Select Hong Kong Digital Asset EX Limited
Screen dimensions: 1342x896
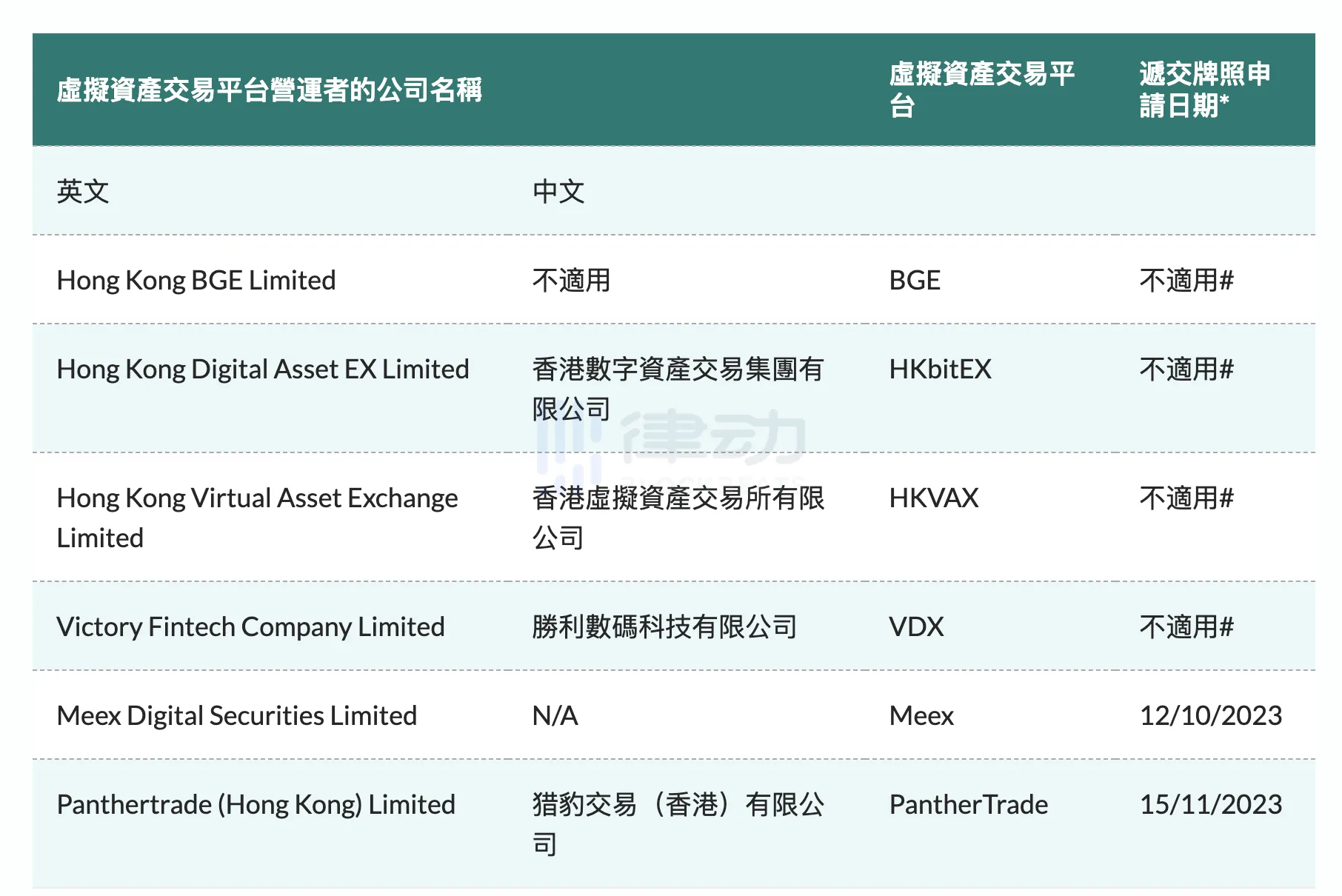(x=263, y=370)
